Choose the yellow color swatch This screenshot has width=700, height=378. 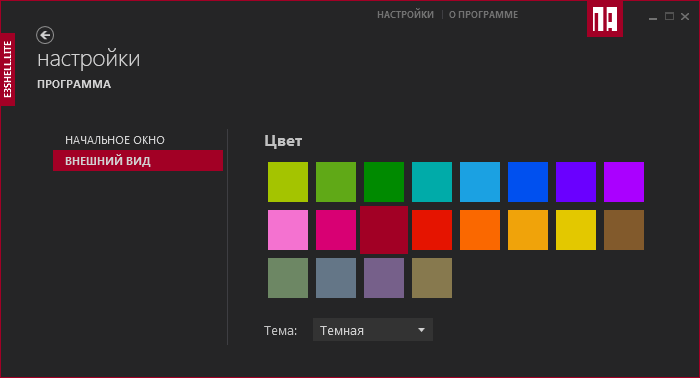[576, 230]
